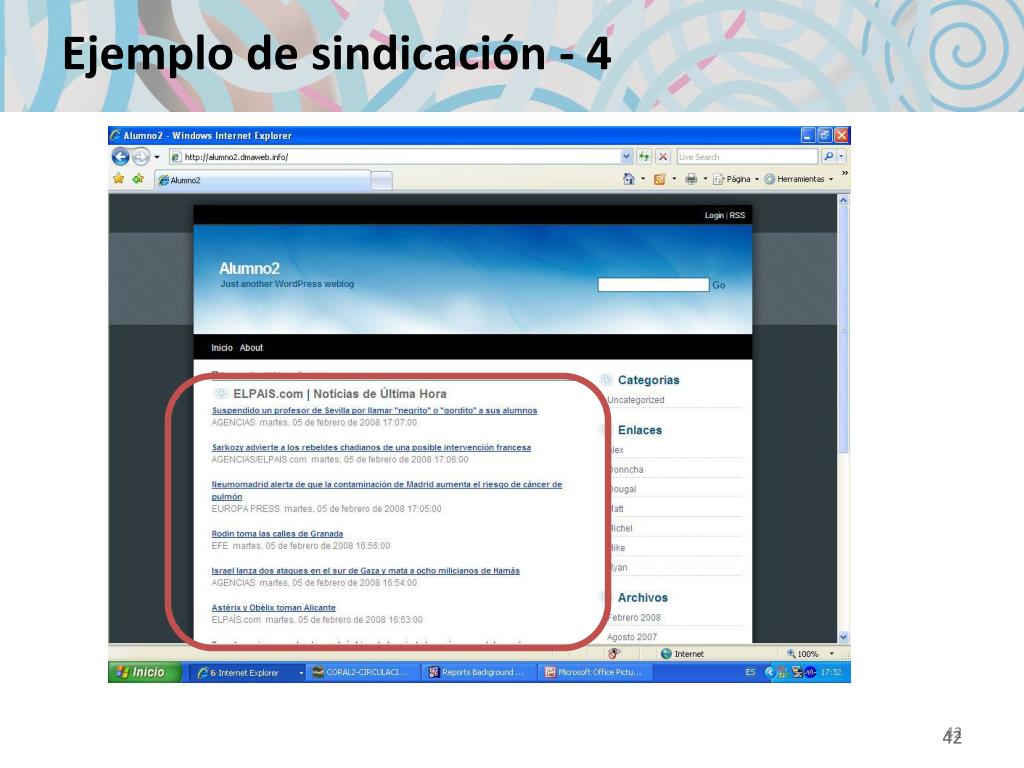Click the ES language indicator
Viewport: 1024px width, 768px height.
tap(750, 673)
